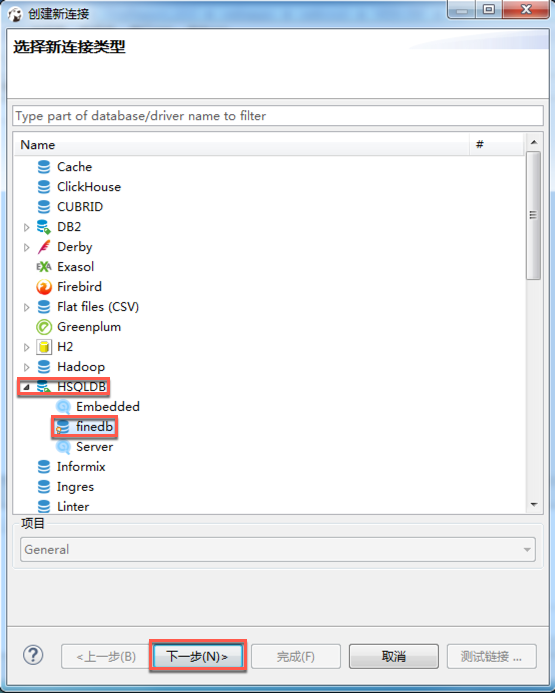555x693 pixels.
Task: Select the Embedded text under HSQLDB
Action: coord(108,407)
